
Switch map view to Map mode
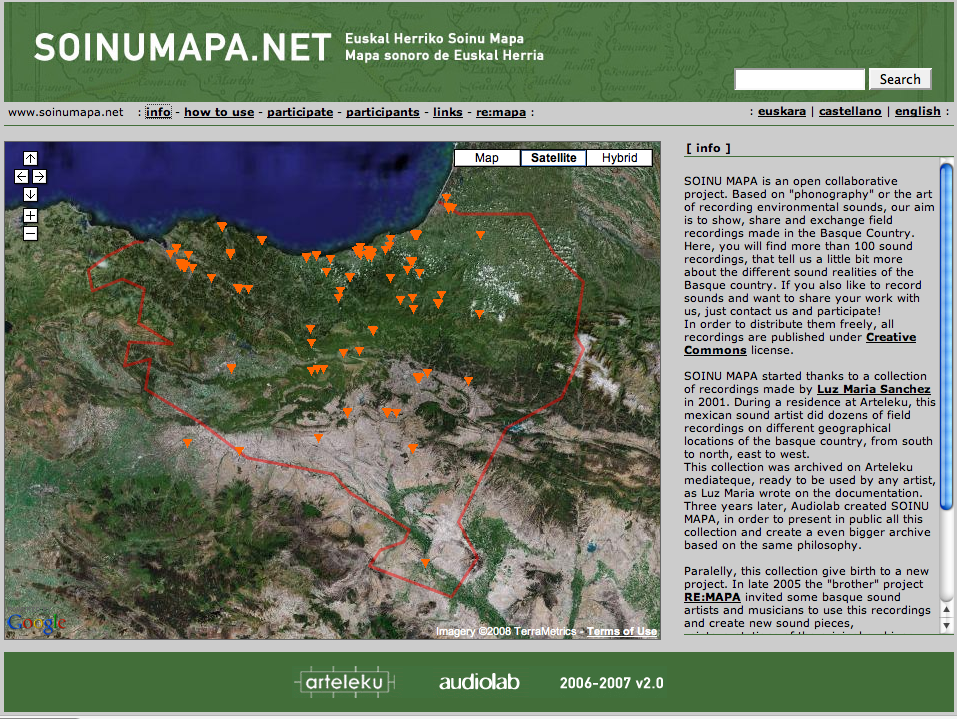(487, 158)
